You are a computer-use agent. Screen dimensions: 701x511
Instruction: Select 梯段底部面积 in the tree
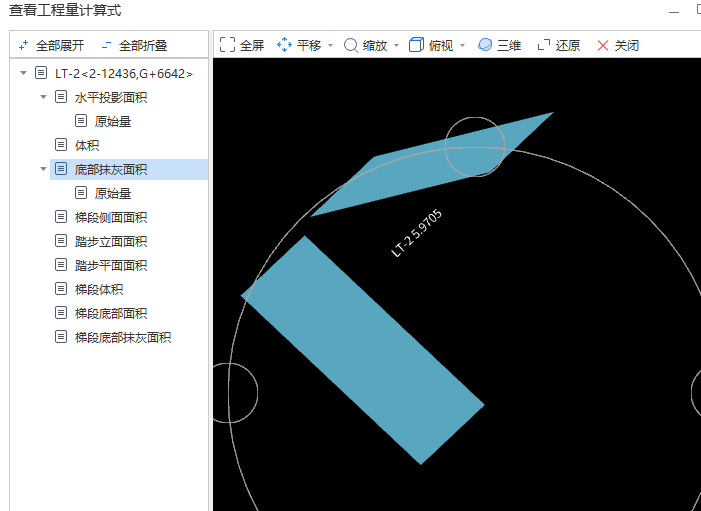[x=111, y=313]
